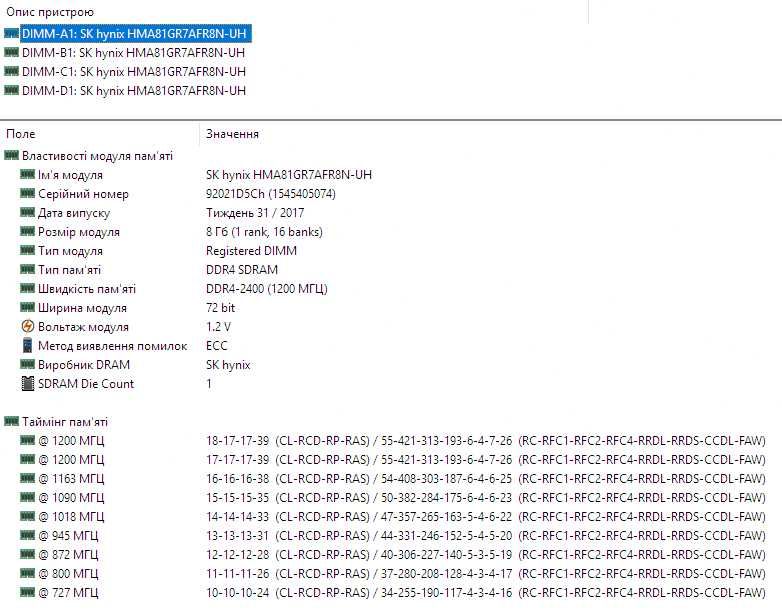Select the timing row beginning '11-11-11-26'
782x615 pixels.
(486, 574)
